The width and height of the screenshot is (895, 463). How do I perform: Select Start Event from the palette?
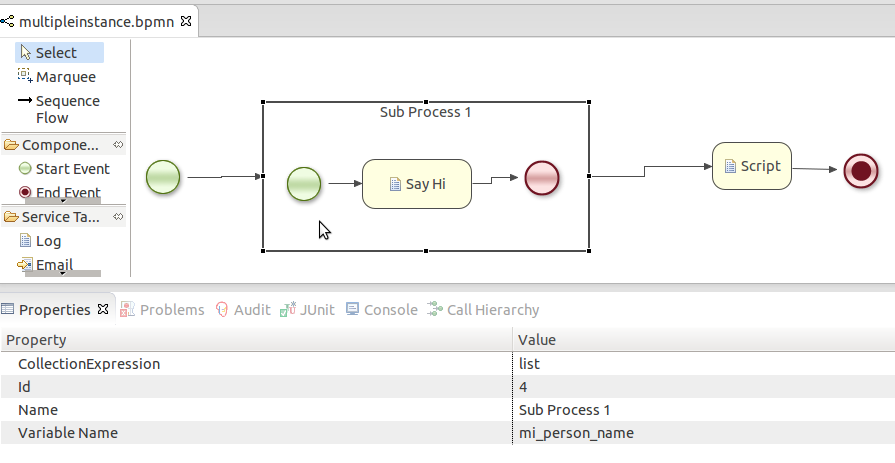coord(72,169)
